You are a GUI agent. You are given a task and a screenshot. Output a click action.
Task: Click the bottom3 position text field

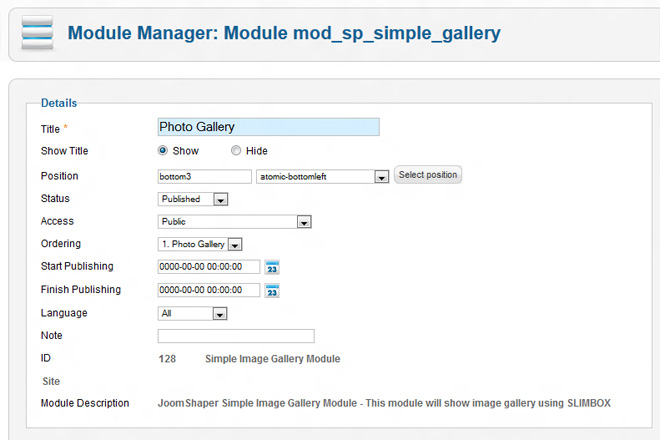[204, 176]
